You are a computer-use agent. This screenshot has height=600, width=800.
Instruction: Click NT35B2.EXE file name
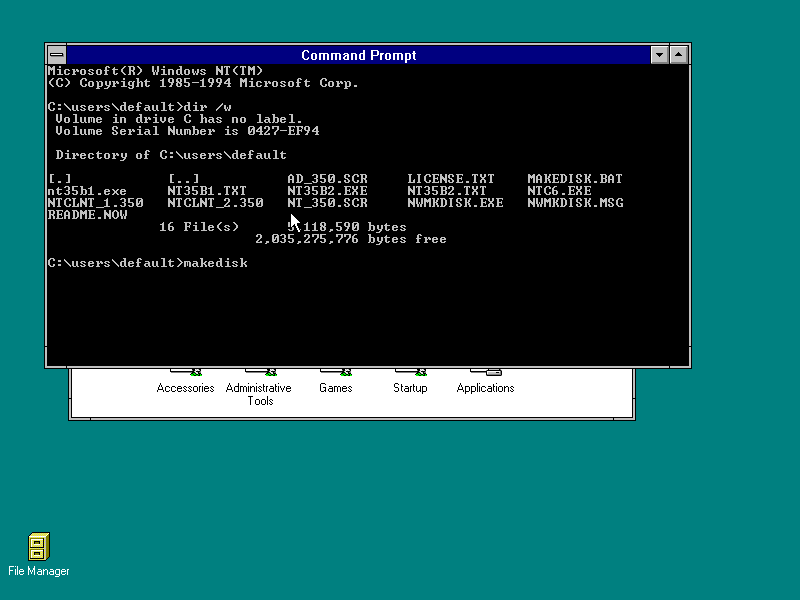coord(327,191)
